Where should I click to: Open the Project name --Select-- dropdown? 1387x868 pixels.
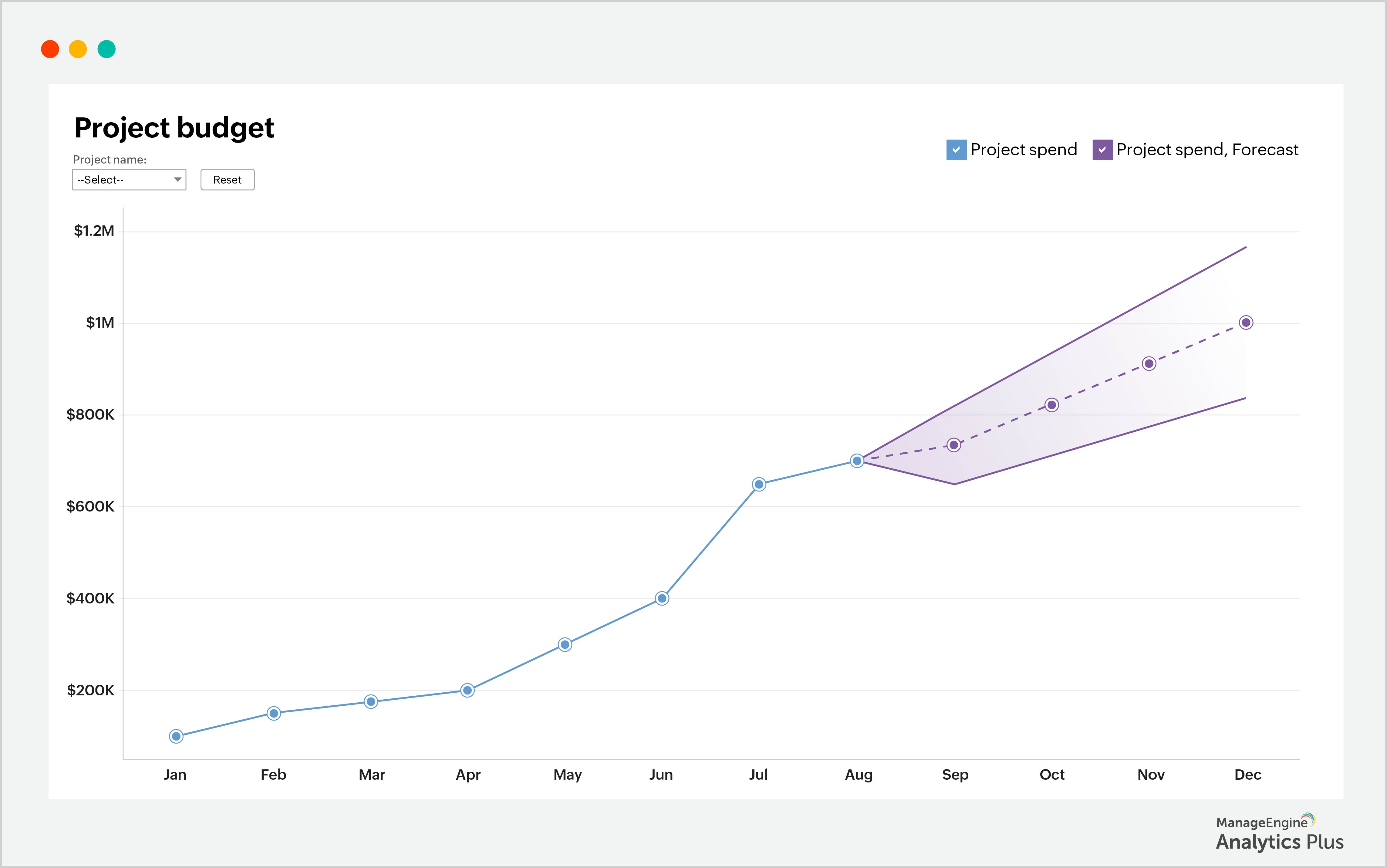click(x=129, y=180)
